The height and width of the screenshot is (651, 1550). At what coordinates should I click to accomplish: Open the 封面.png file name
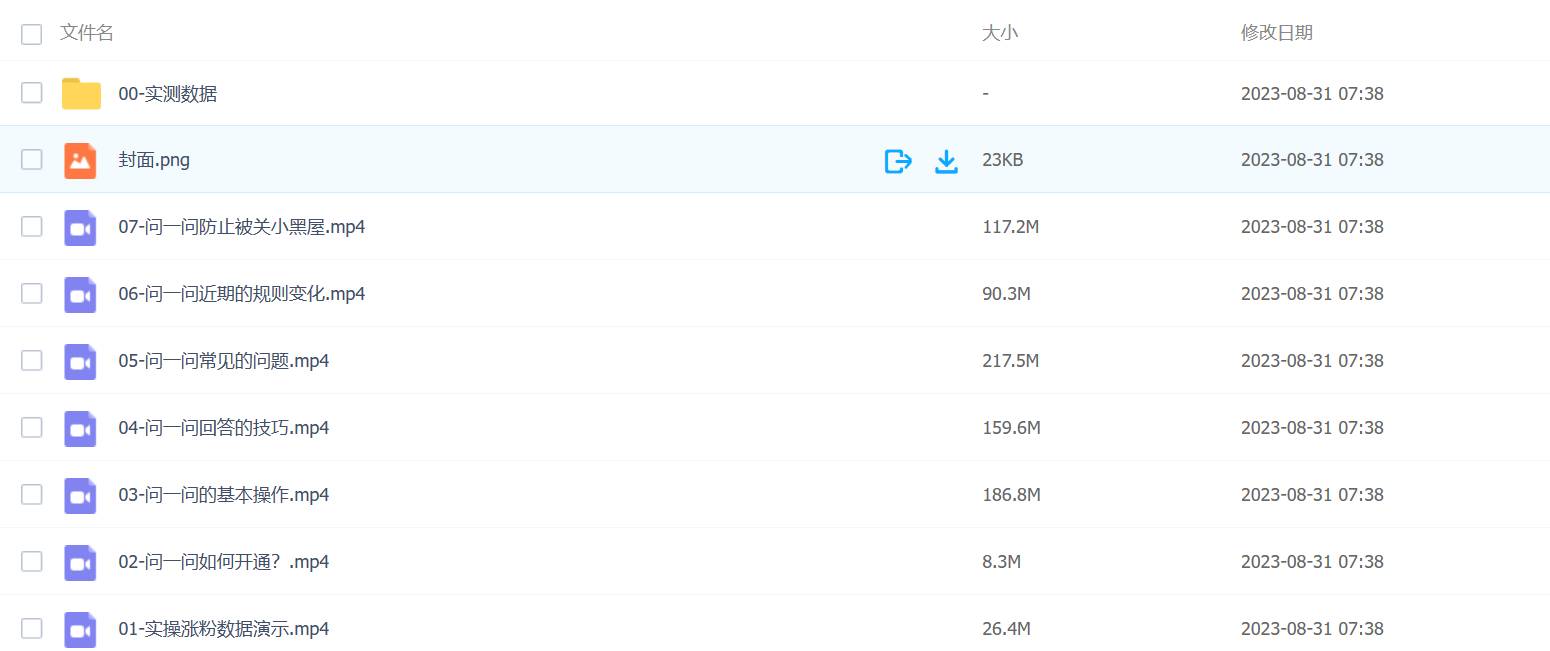click(154, 160)
